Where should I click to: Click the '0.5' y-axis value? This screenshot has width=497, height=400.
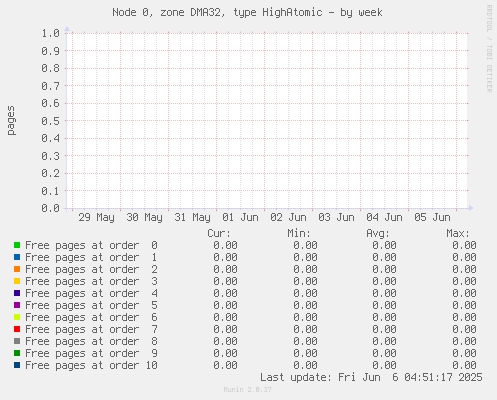(51, 121)
